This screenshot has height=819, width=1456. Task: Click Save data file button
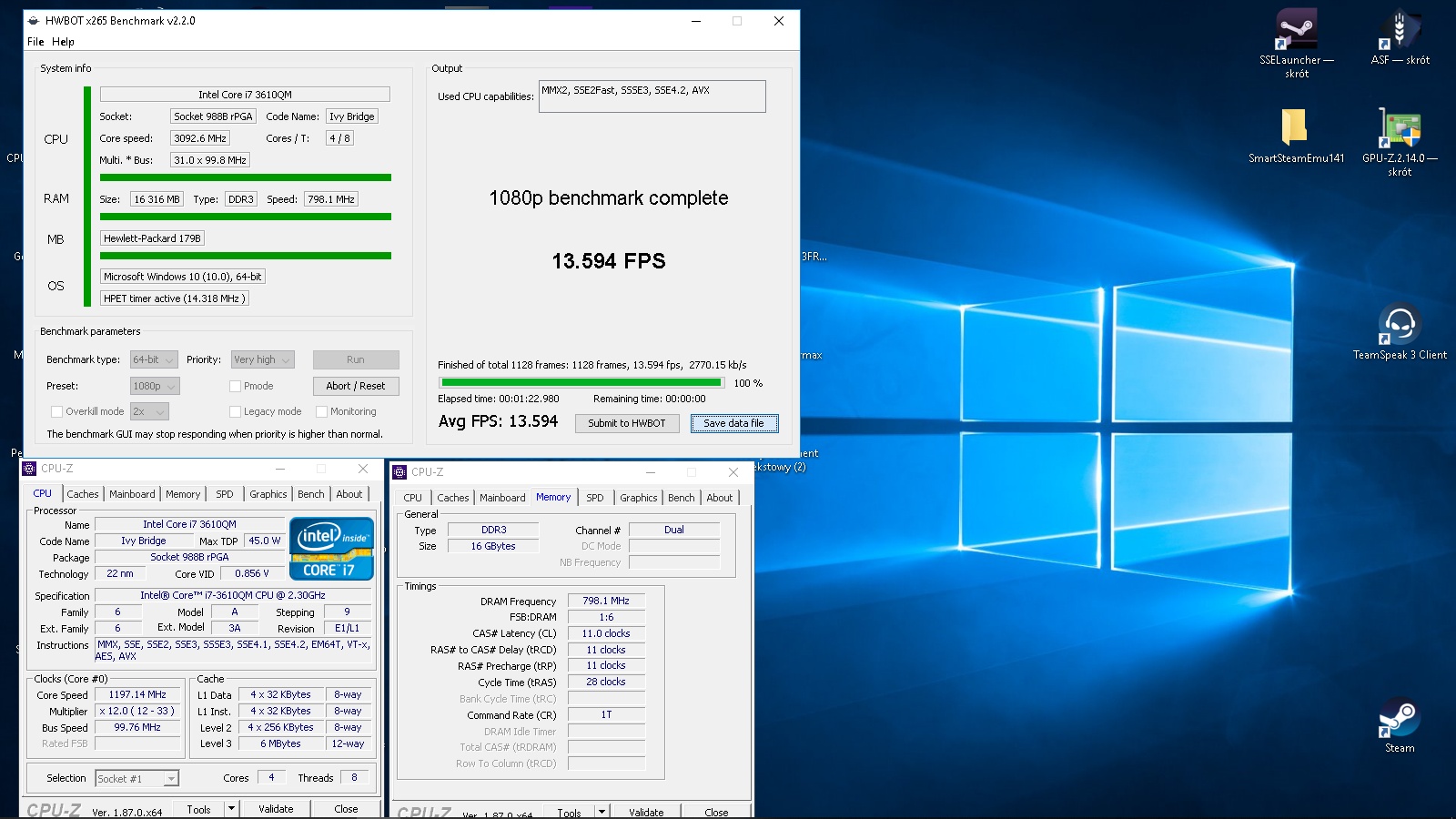(x=733, y=423)
